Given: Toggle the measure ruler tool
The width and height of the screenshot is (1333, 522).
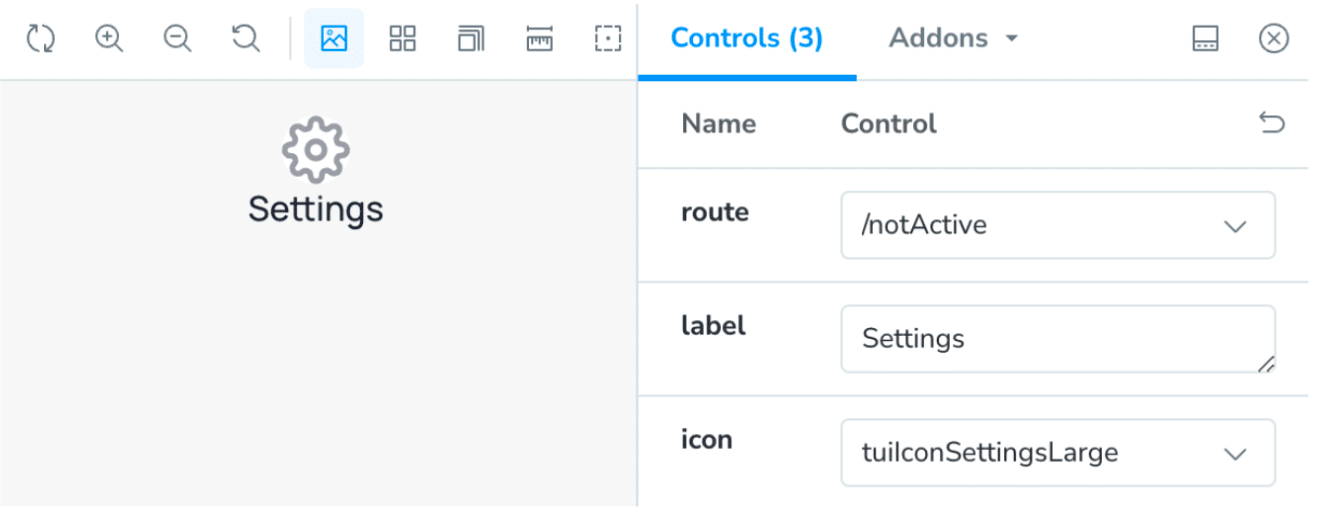Looking at the screenshot, I should tap(539, 39).
